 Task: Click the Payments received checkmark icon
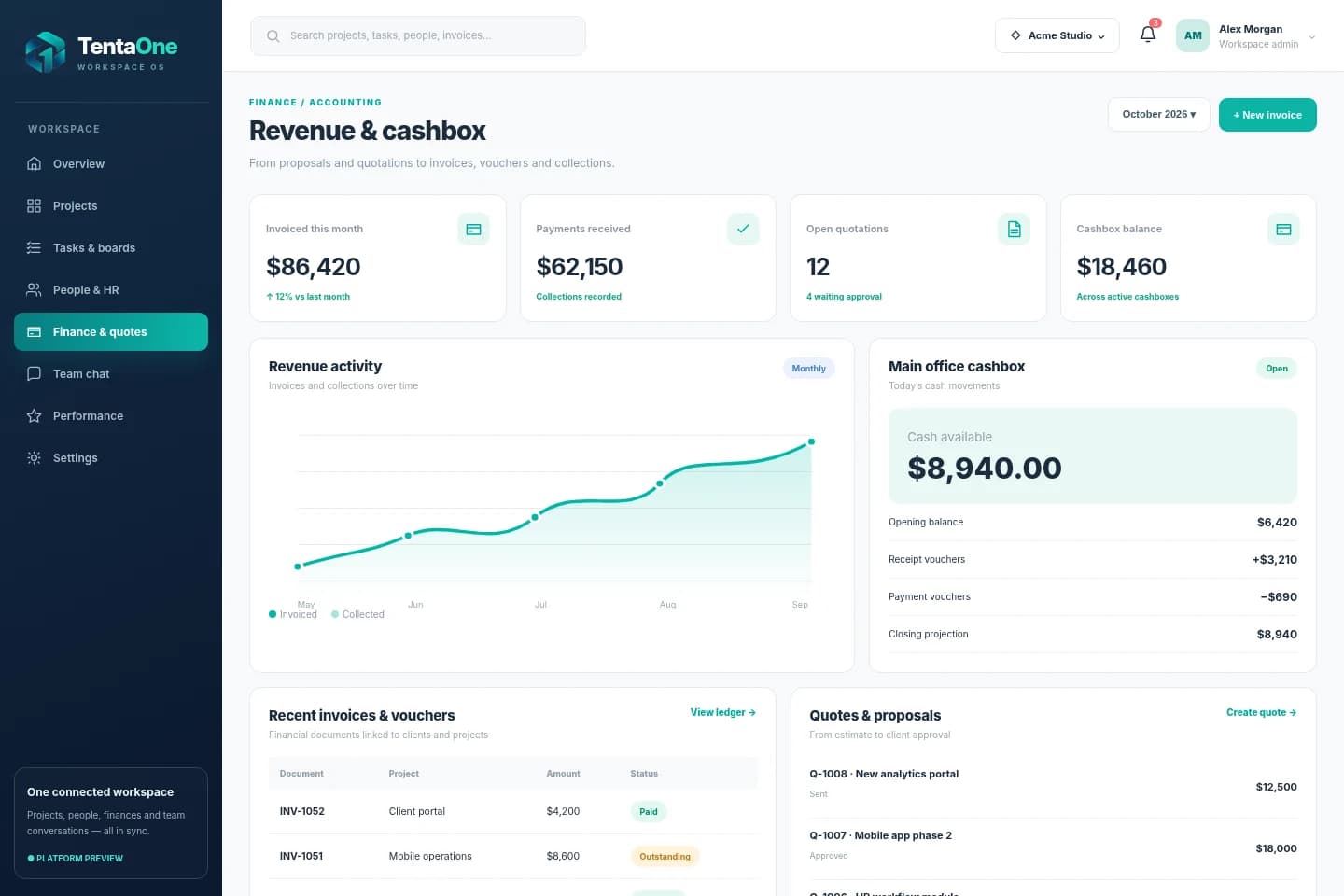pos(743,229)
